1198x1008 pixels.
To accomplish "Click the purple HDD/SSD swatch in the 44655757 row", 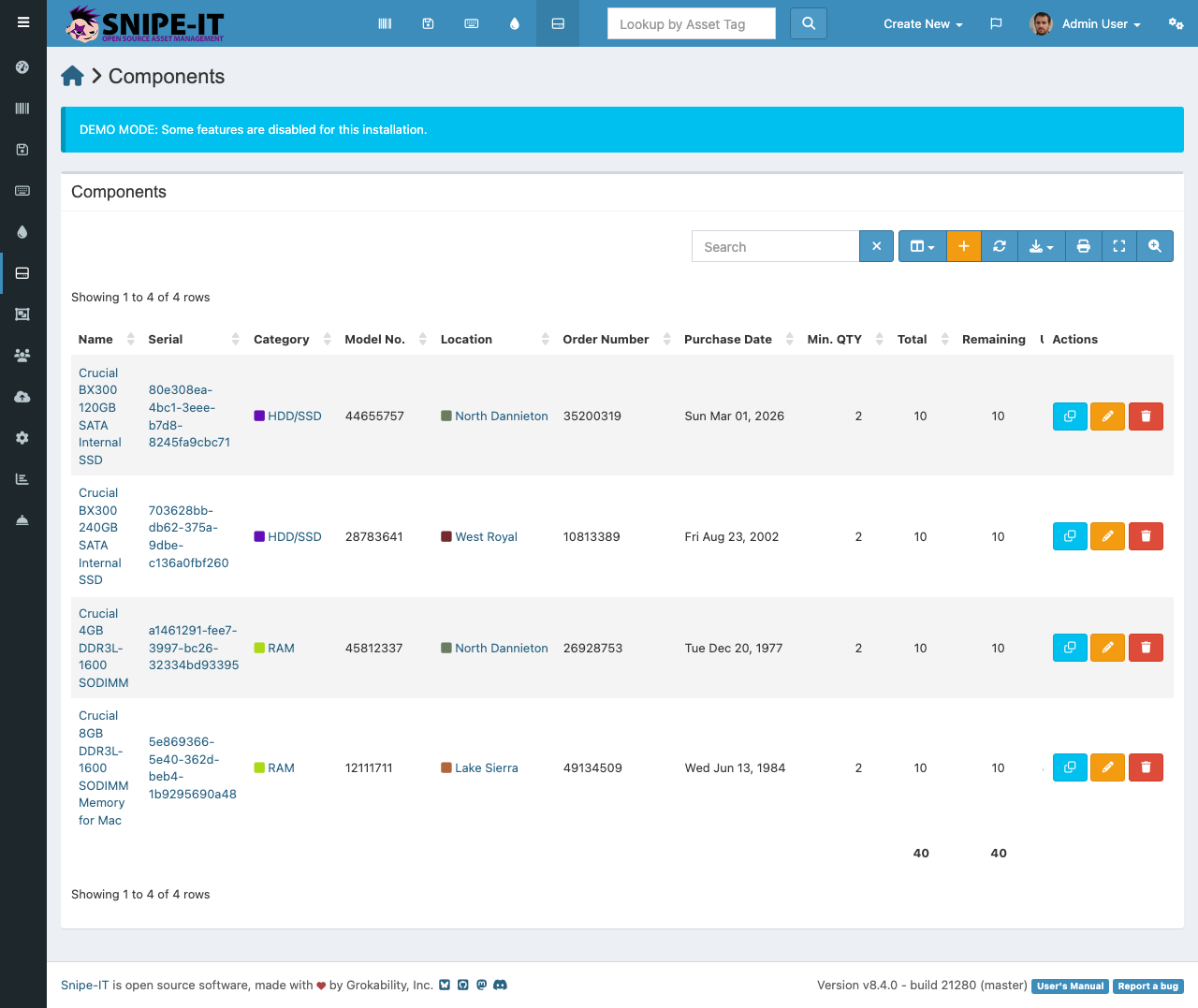I will 259,416.
